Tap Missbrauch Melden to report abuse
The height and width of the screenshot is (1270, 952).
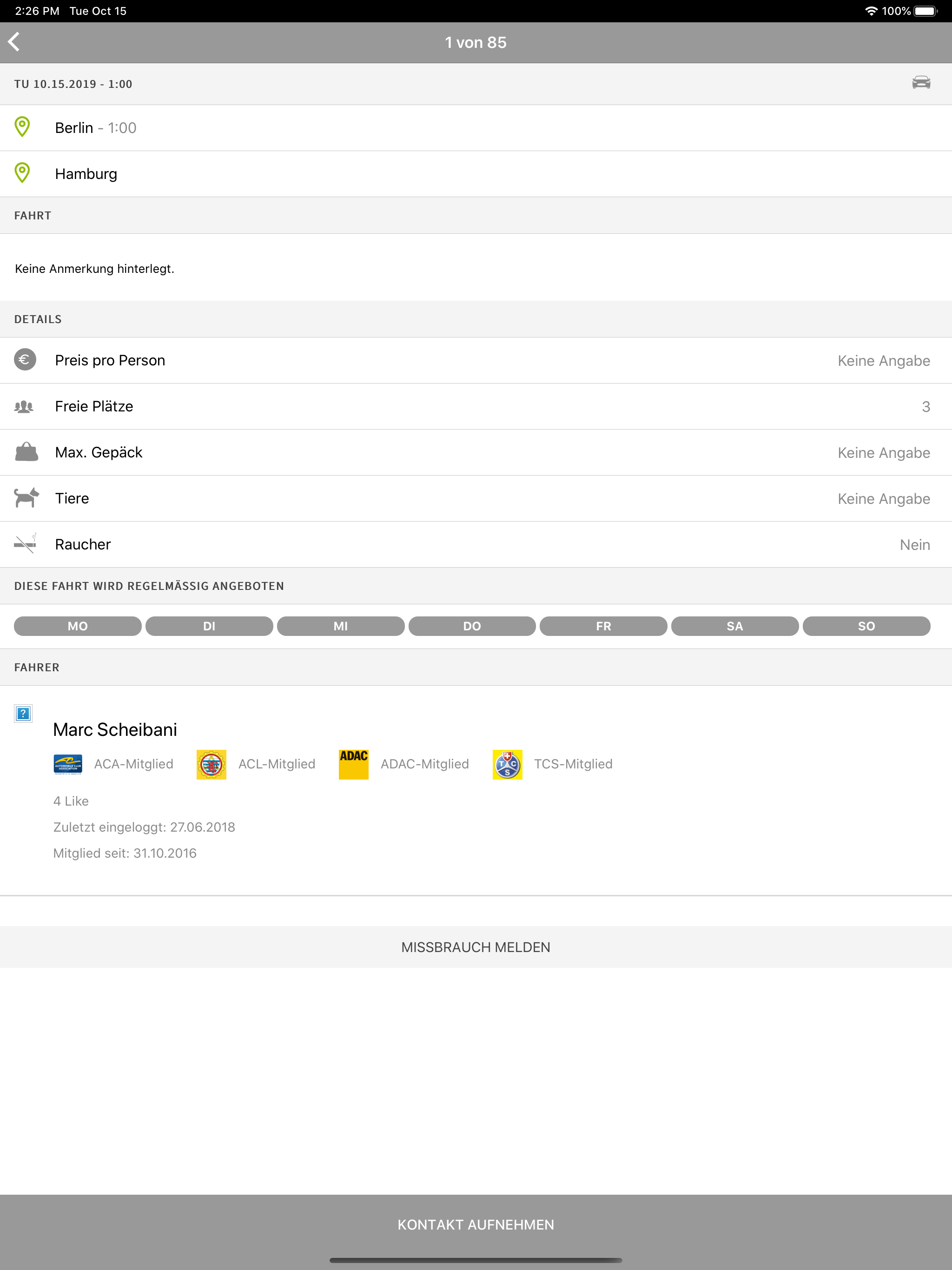tap(476, 947)
